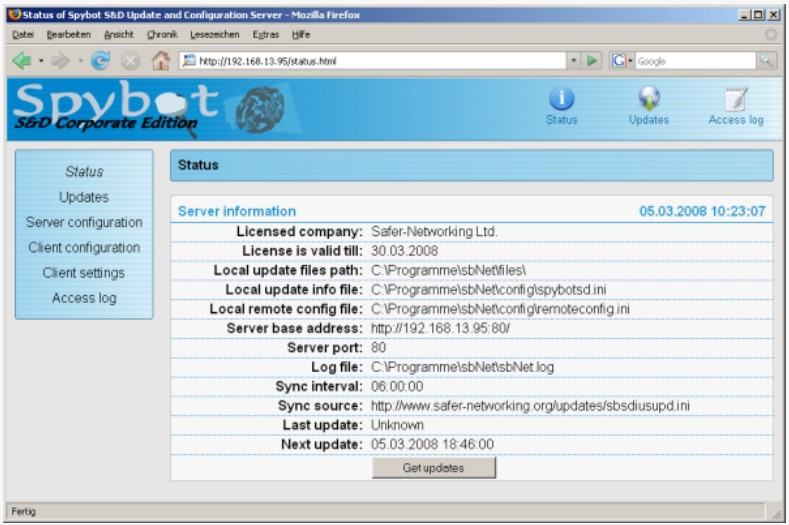789x525 pixels.
Task: Open Server configuration in the sidebar
Action: click(84, 222)
